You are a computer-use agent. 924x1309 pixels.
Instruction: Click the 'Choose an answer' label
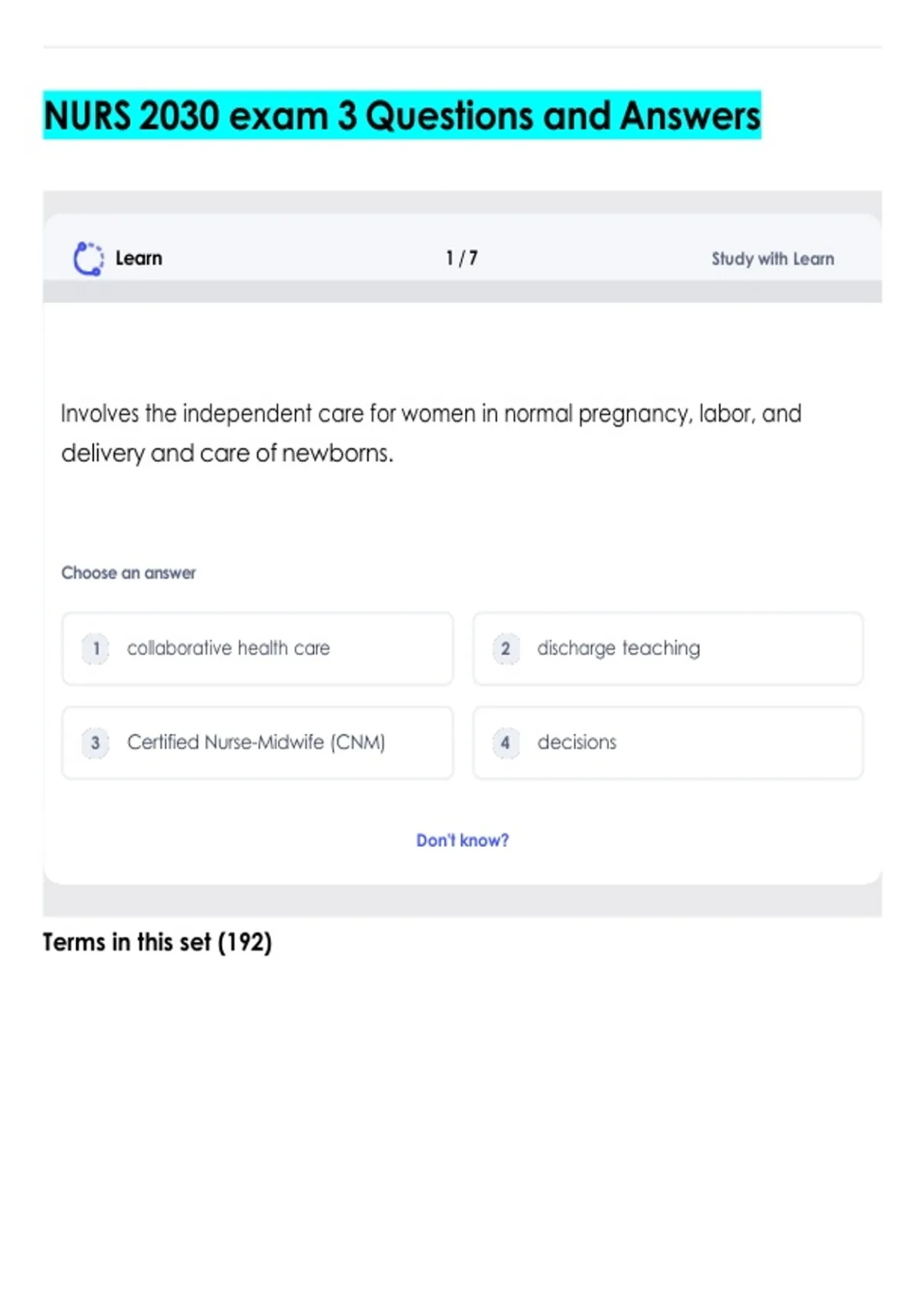tap(129, 573)
